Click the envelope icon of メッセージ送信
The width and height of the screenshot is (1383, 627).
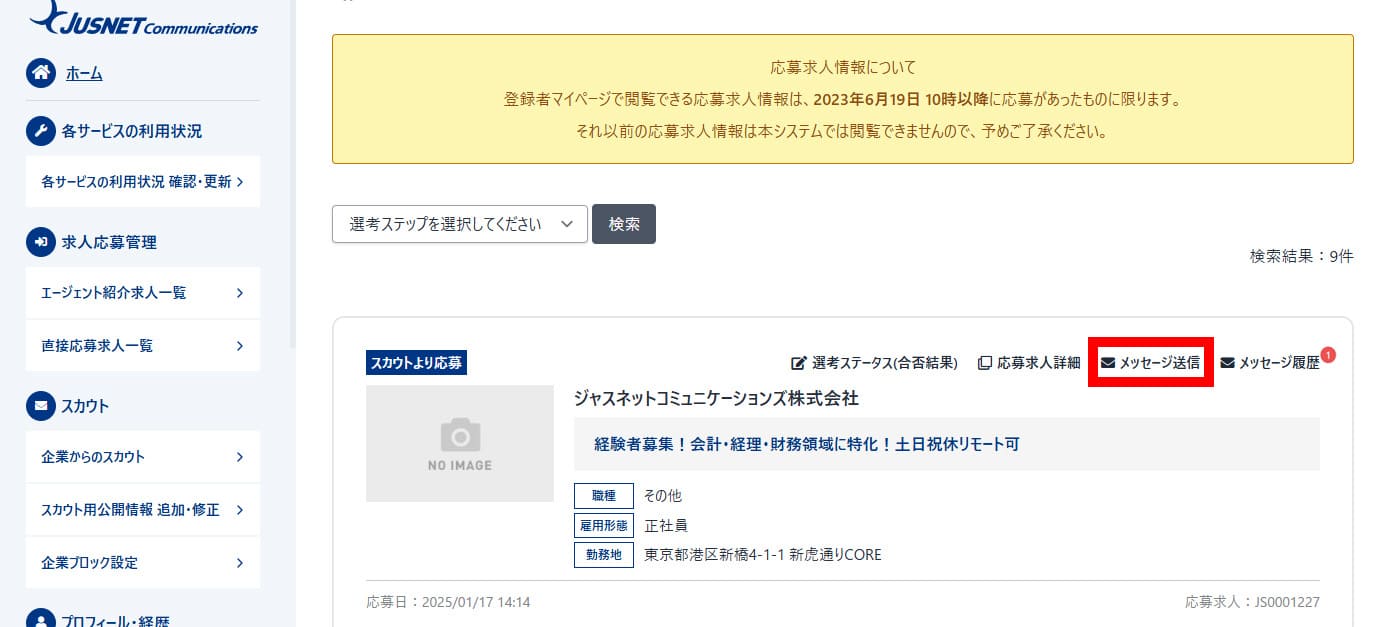[x=1107, y=363]
